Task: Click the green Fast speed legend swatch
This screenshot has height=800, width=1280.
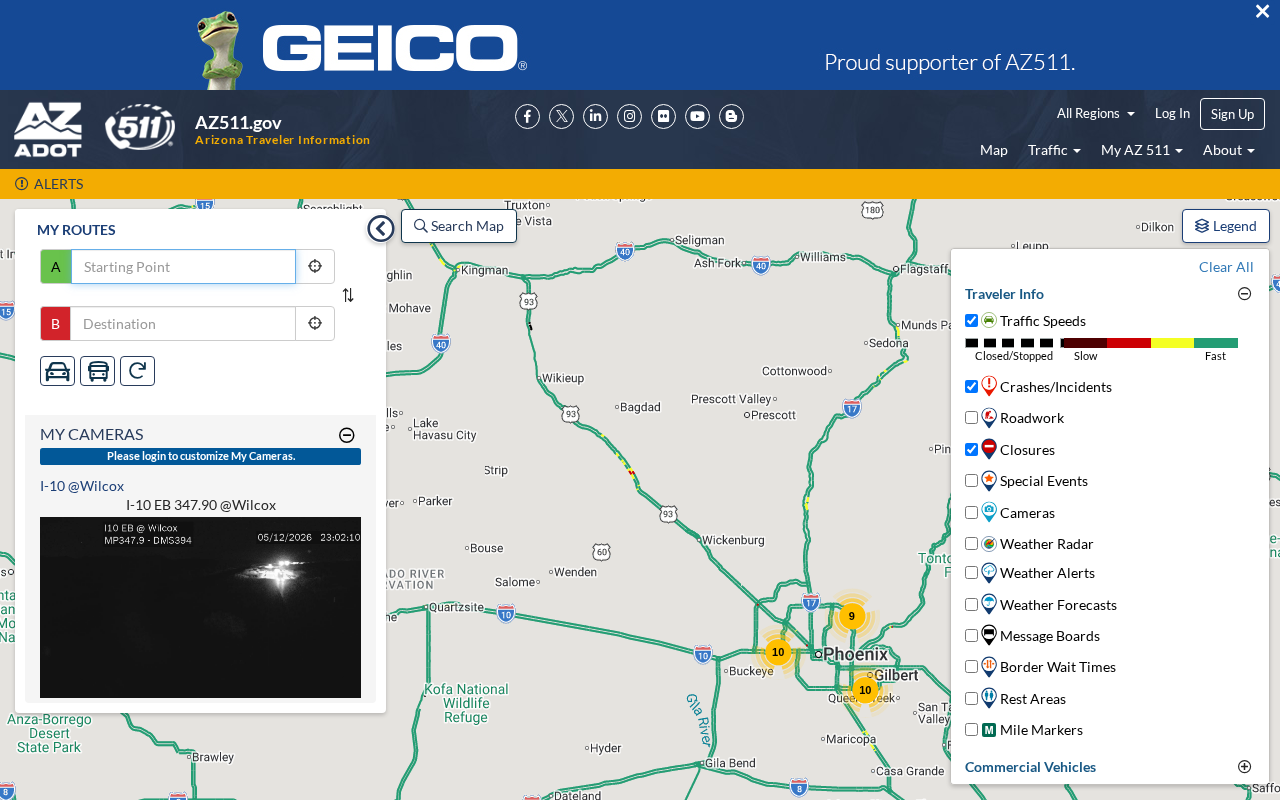Action: click(x=1216, y=343)
